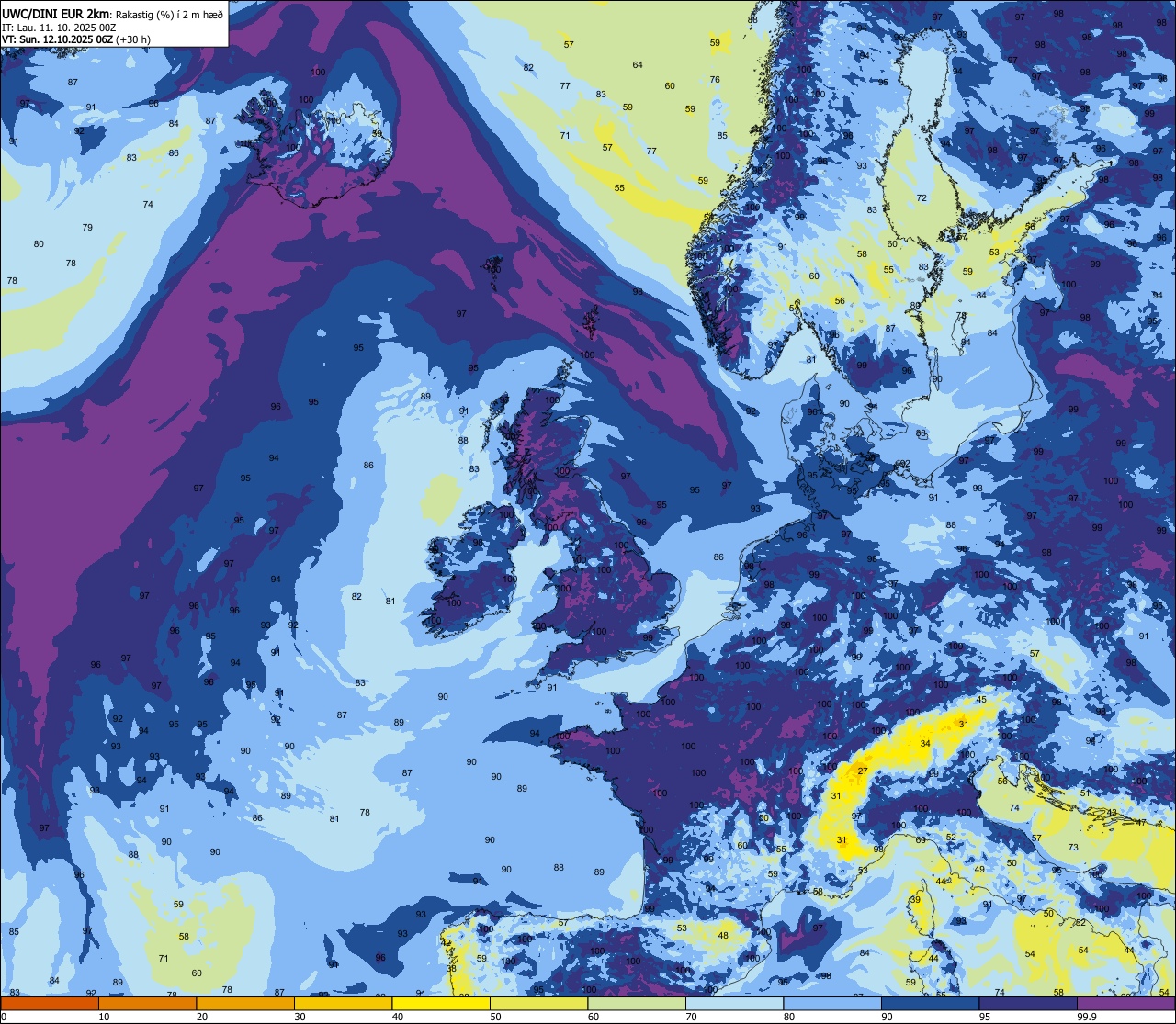The height and width of the screenshot is (1024, 1176).
Task: Click the 'UWC/DINI EUR 2km' title text
Action: point(55,13)
